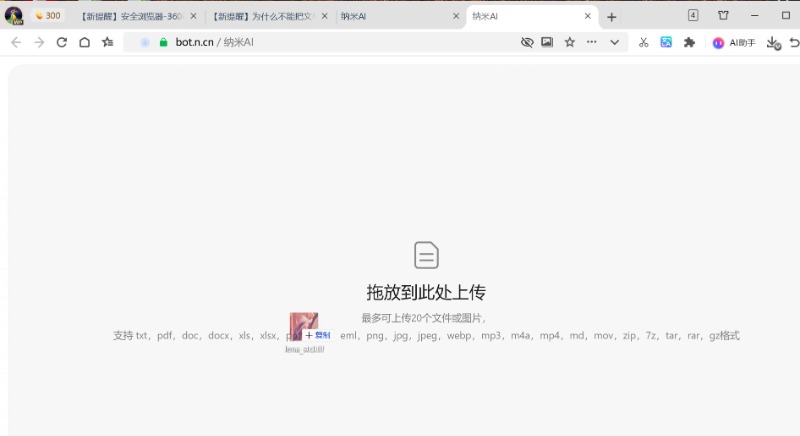Click the browser back arrow
The height and width of the screenshot is (436, 800).
click(x=16, y=42)
